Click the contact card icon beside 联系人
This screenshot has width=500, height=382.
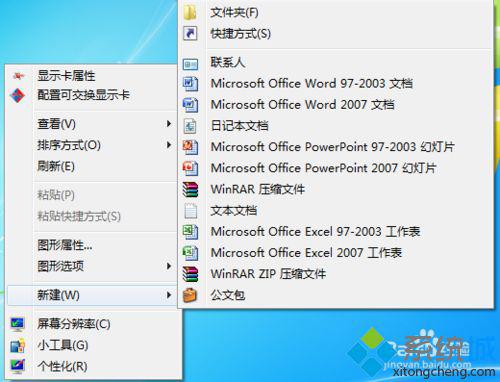tap(190, 63)
